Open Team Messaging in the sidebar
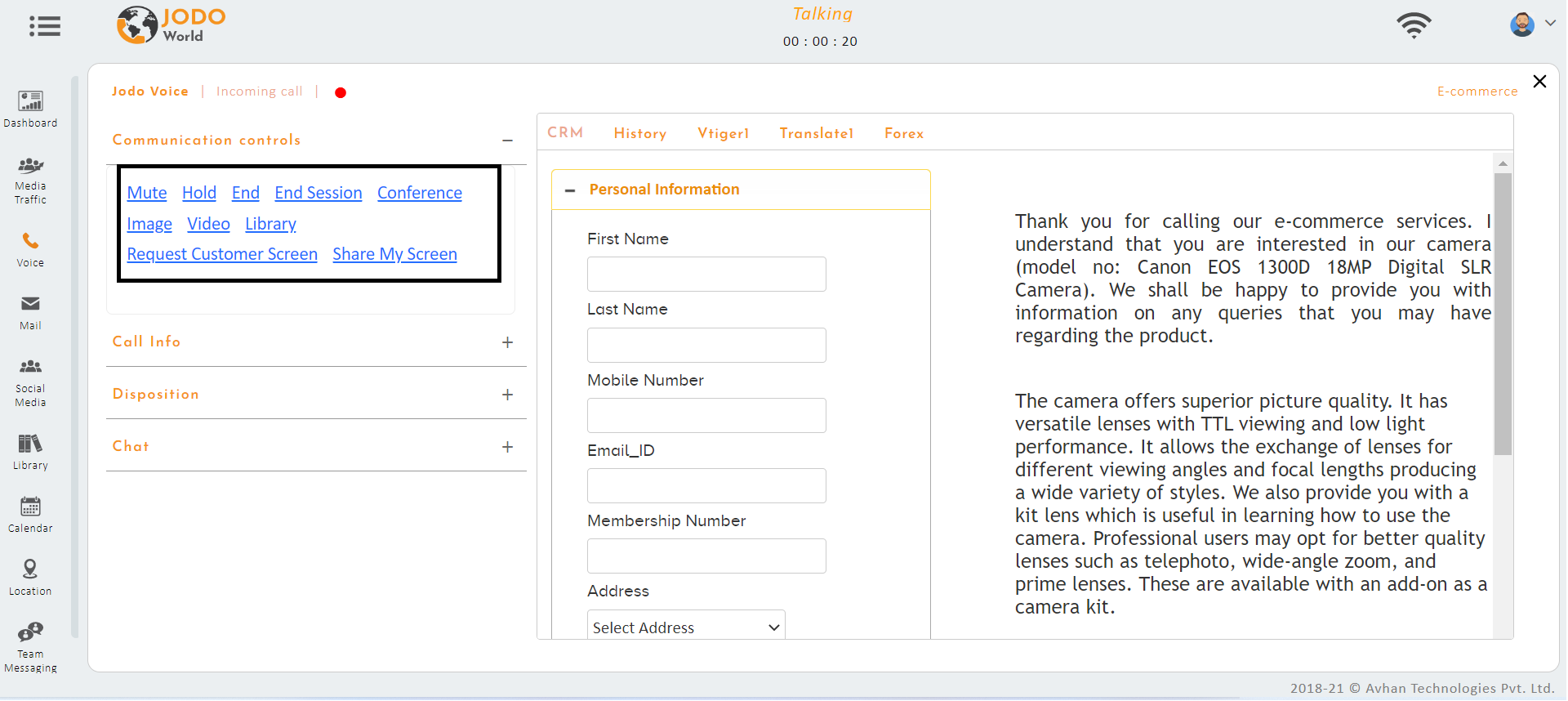Viewport: 1568px width, 701px height. click(x=30, y=647)
